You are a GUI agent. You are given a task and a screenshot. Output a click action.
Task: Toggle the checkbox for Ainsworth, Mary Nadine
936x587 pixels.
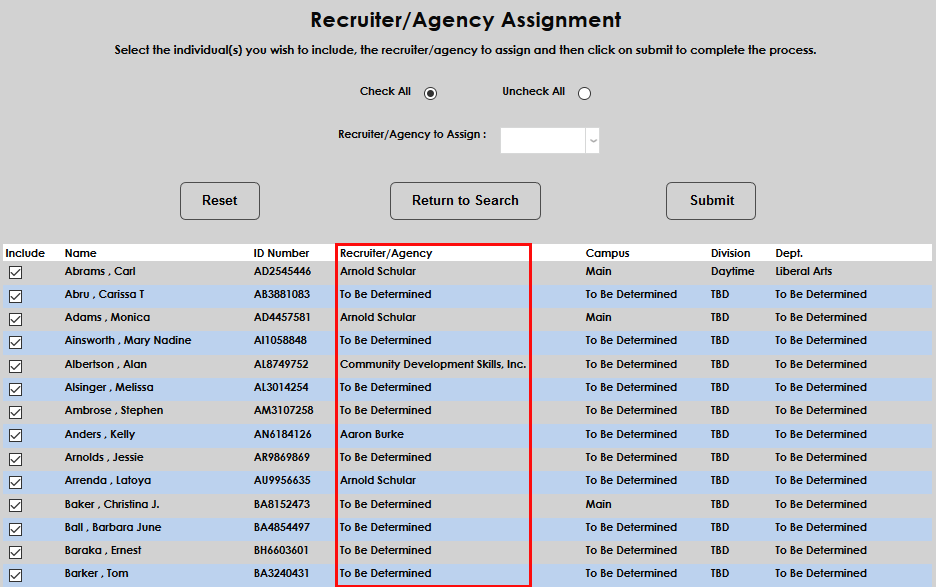click(15, 340)
